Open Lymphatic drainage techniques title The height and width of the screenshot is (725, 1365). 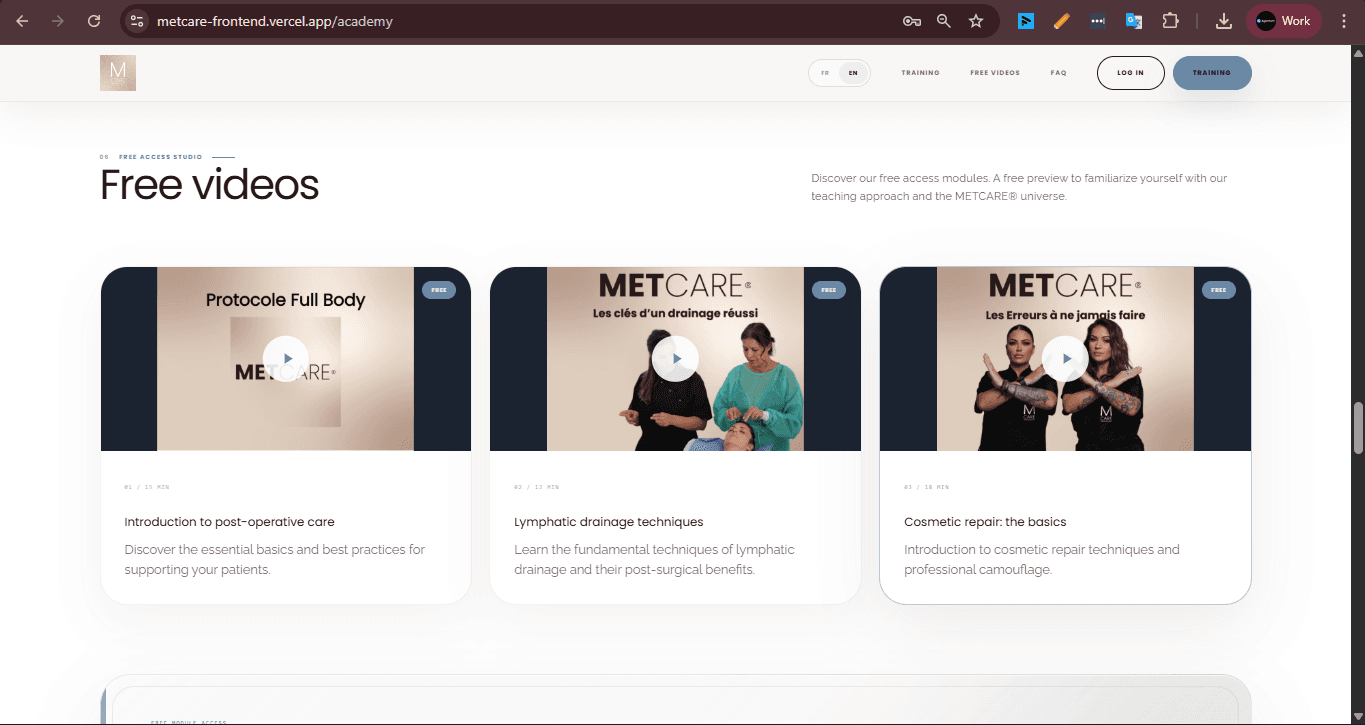pos(609,522)
